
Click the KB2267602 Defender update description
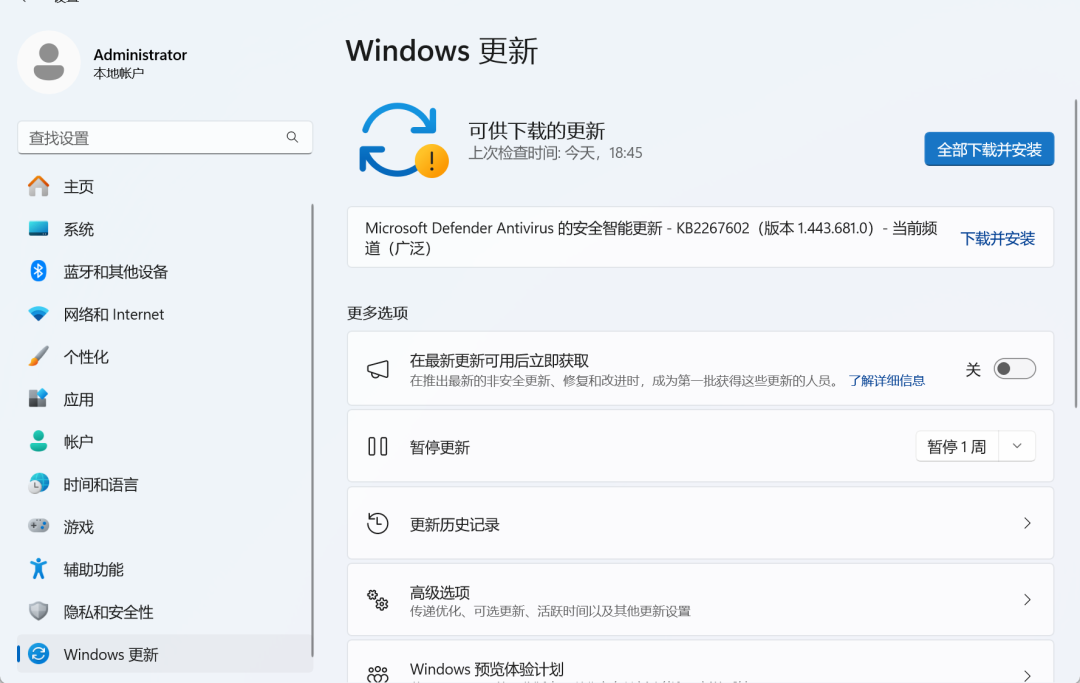tap(651, 238)
